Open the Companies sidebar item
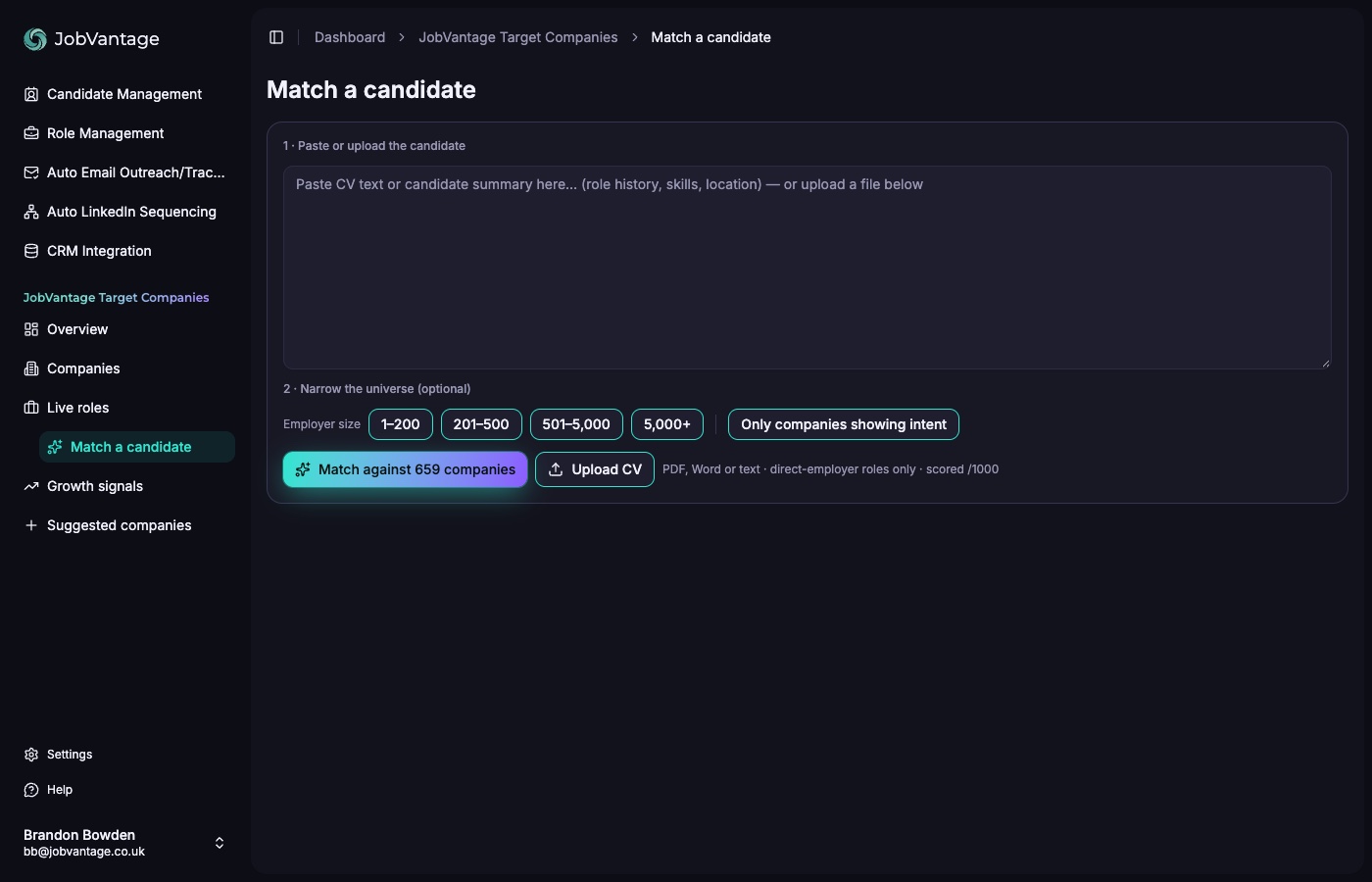This screenshot has width=1372, height=882. [125, 368]
